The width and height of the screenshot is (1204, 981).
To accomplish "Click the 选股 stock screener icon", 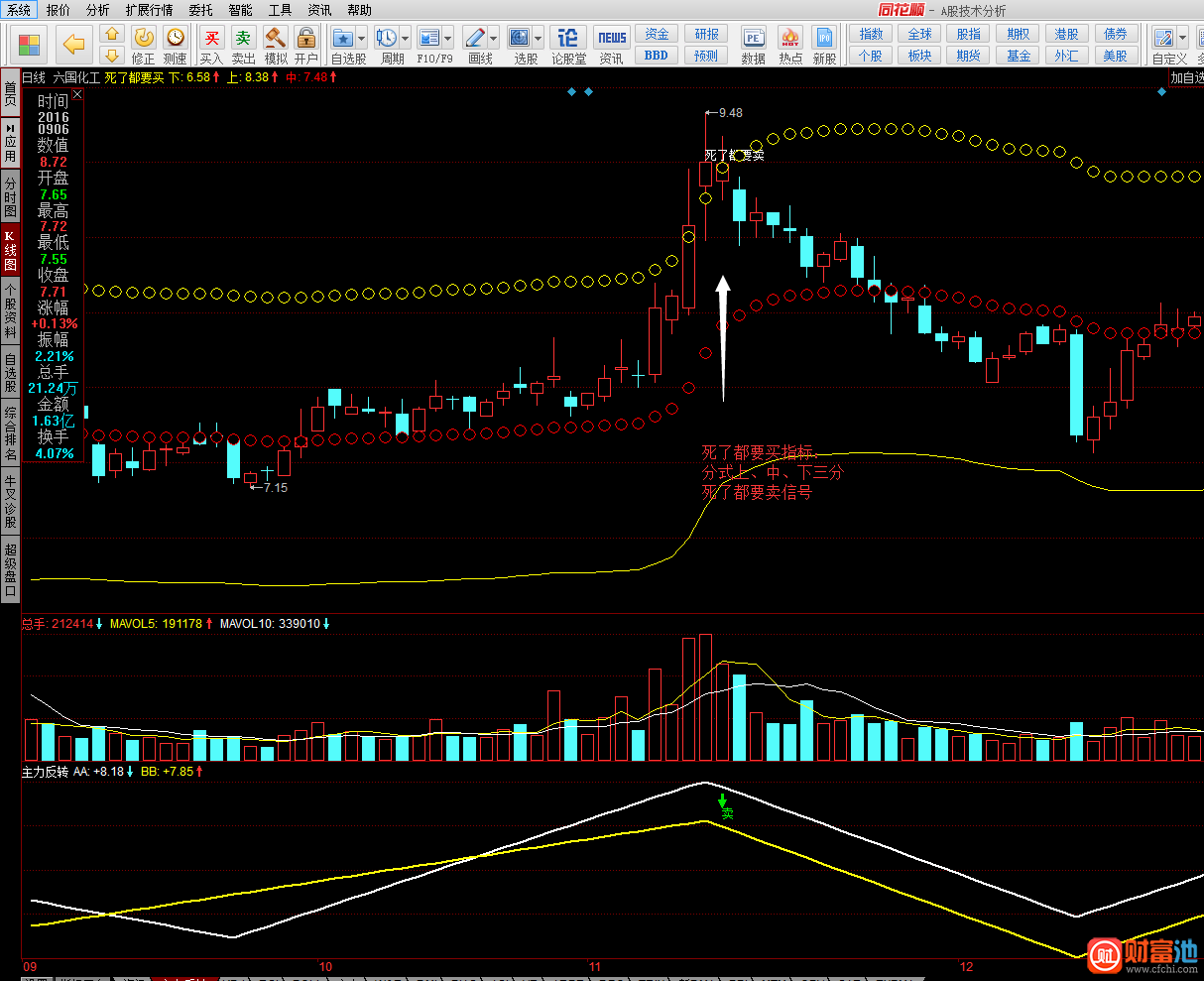I will (x=519, y=38).
